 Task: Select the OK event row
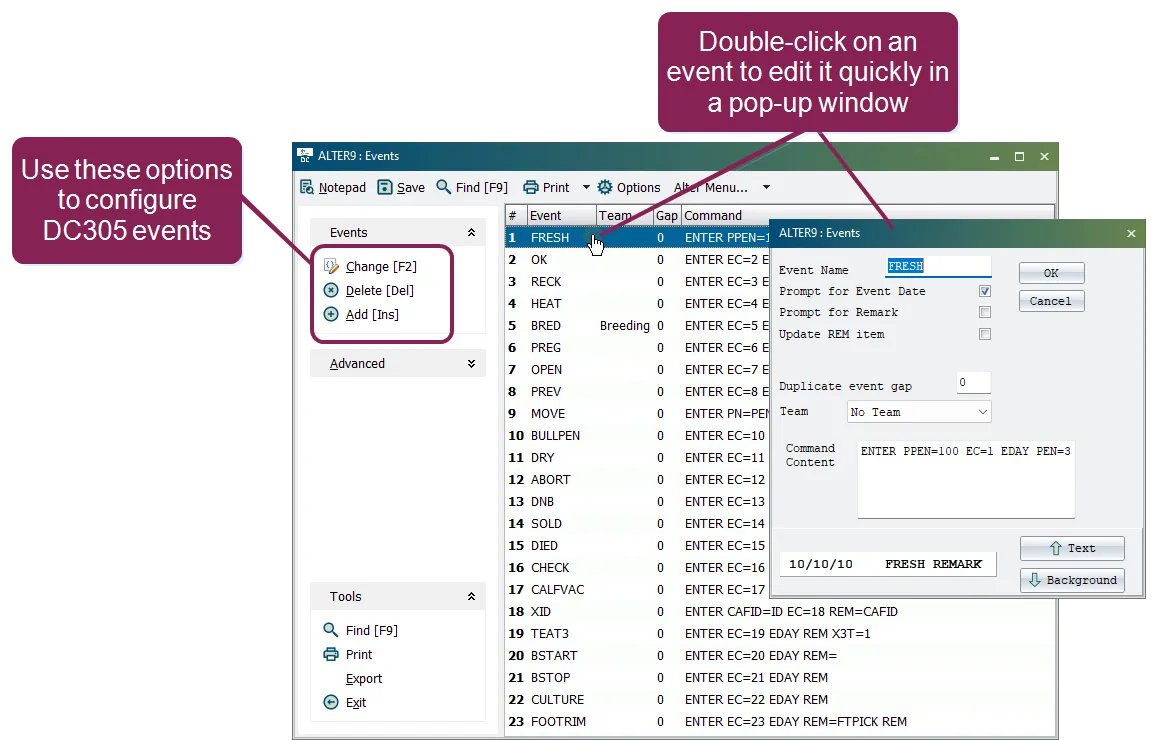tap(637, 260)
